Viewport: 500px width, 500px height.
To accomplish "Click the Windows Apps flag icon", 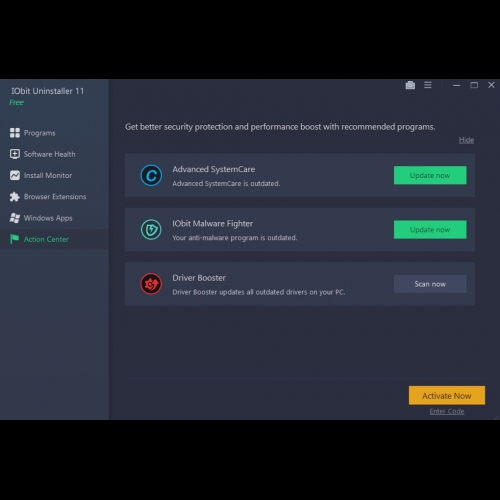I will coord(15,218).
